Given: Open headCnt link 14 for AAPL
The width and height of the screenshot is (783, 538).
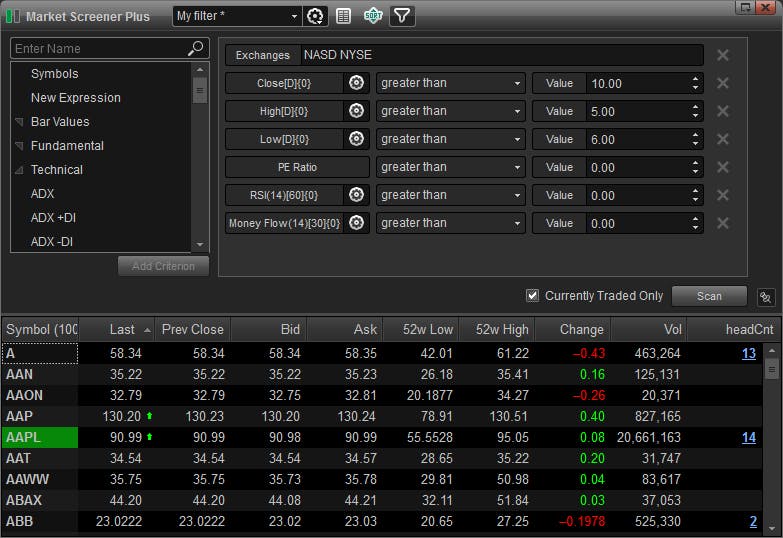Looking at the screenshot, I should pyautogui.click(x=748, y=437).
